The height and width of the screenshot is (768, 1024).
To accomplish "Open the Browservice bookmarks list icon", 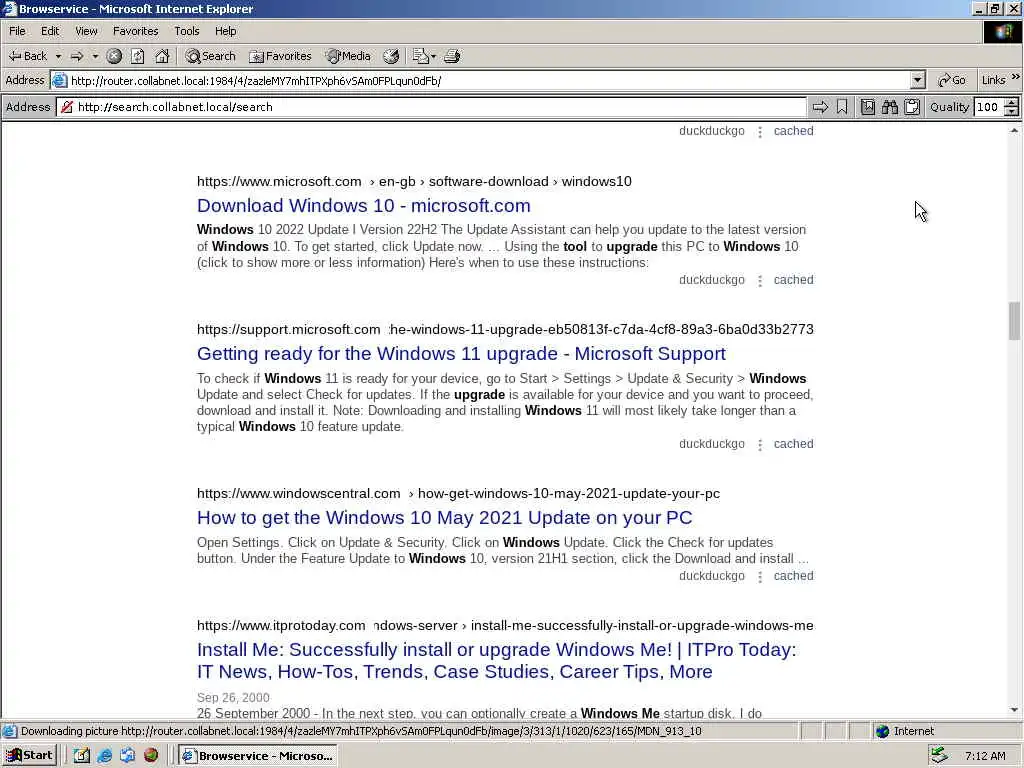I will 868,106.
